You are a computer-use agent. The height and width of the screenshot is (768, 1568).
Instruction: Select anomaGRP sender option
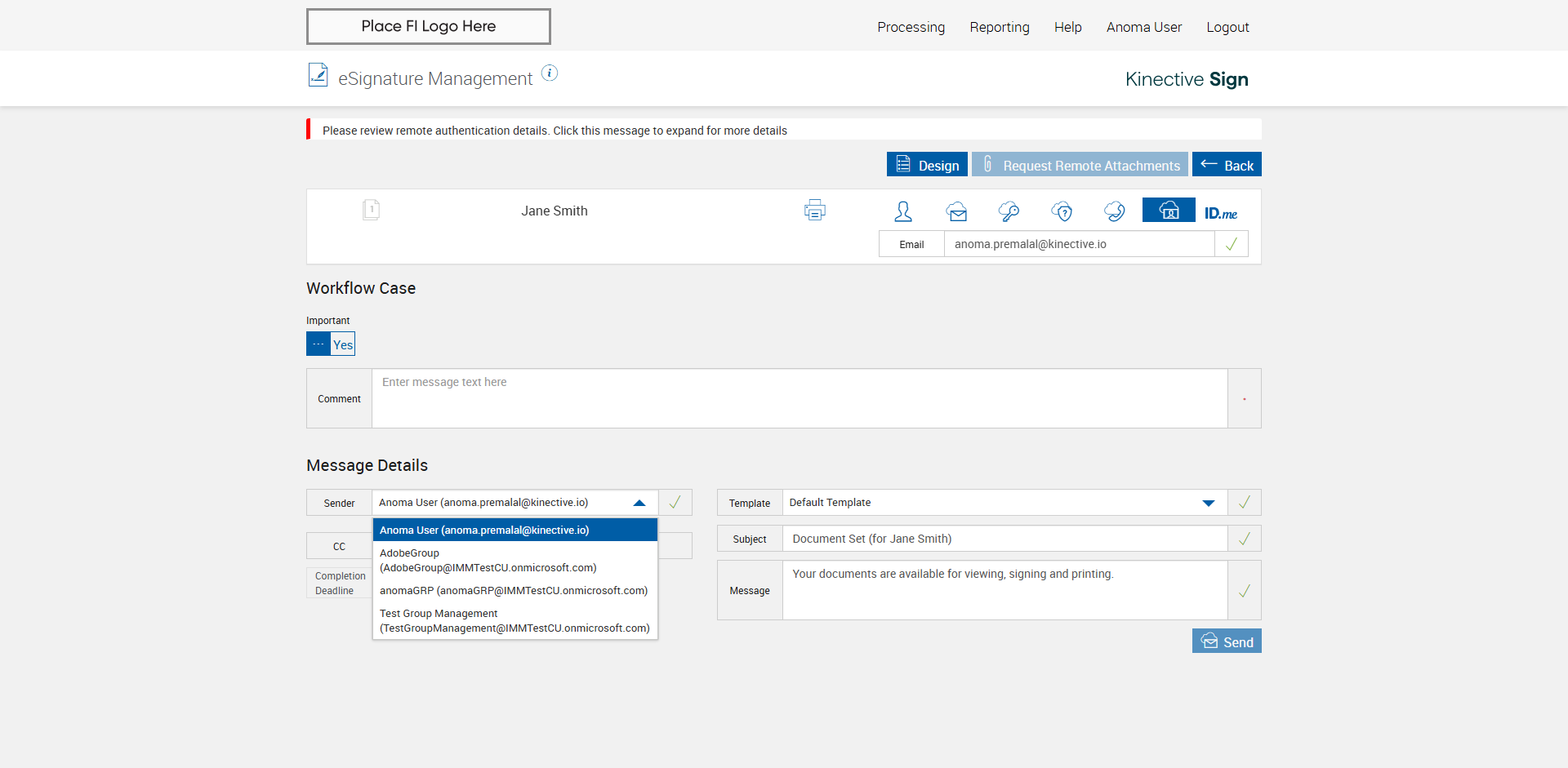tap(513, 590)
